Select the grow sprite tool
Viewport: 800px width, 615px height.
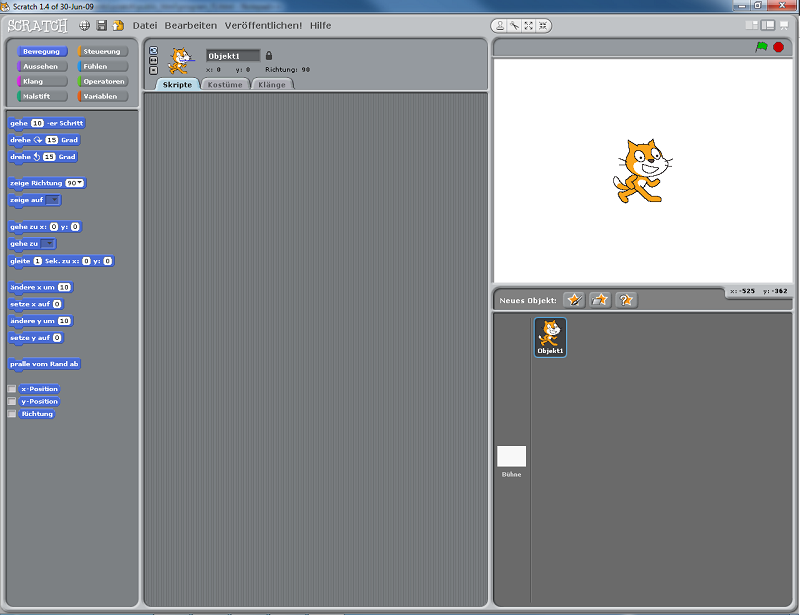coord(529,26)
